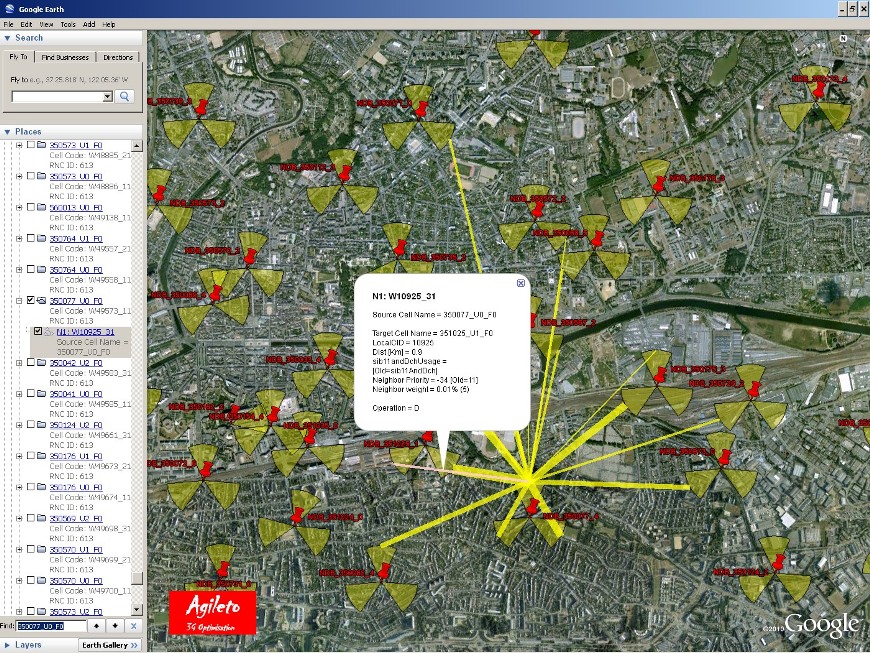
Task: Close the N1: W10925_31 info balloon
Action: [x=520, y=283]
